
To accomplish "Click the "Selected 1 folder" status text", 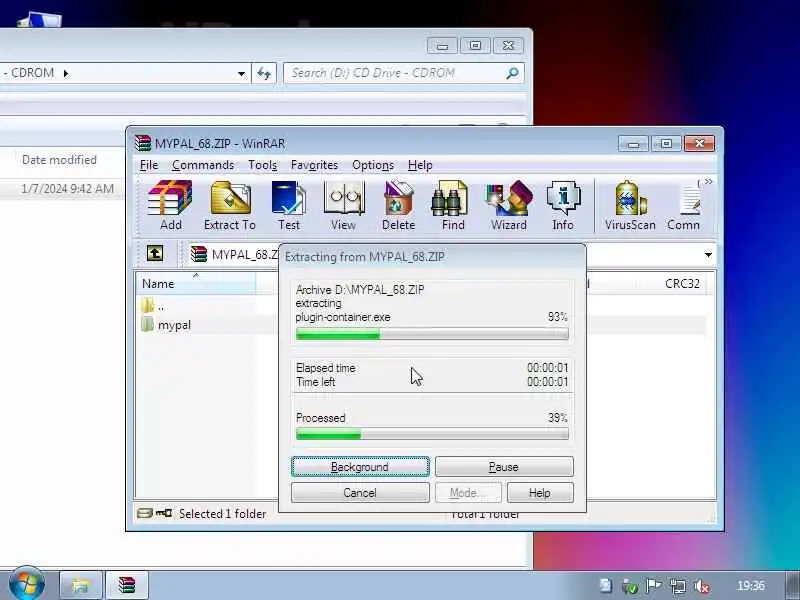I will (x=222, y=514).
